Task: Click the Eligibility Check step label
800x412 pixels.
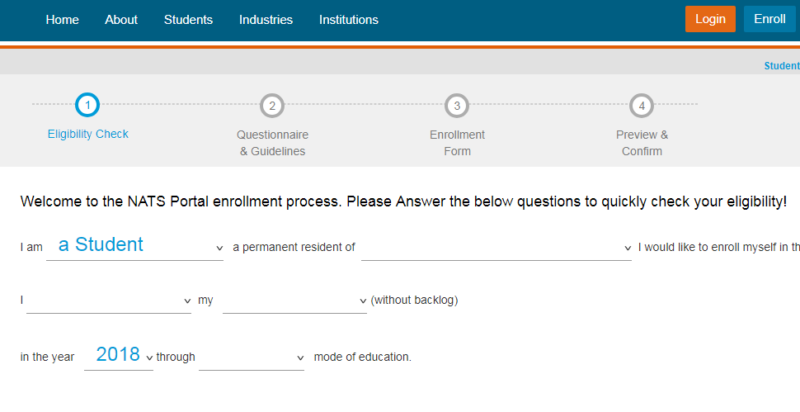Action: (x=88, y=134)
